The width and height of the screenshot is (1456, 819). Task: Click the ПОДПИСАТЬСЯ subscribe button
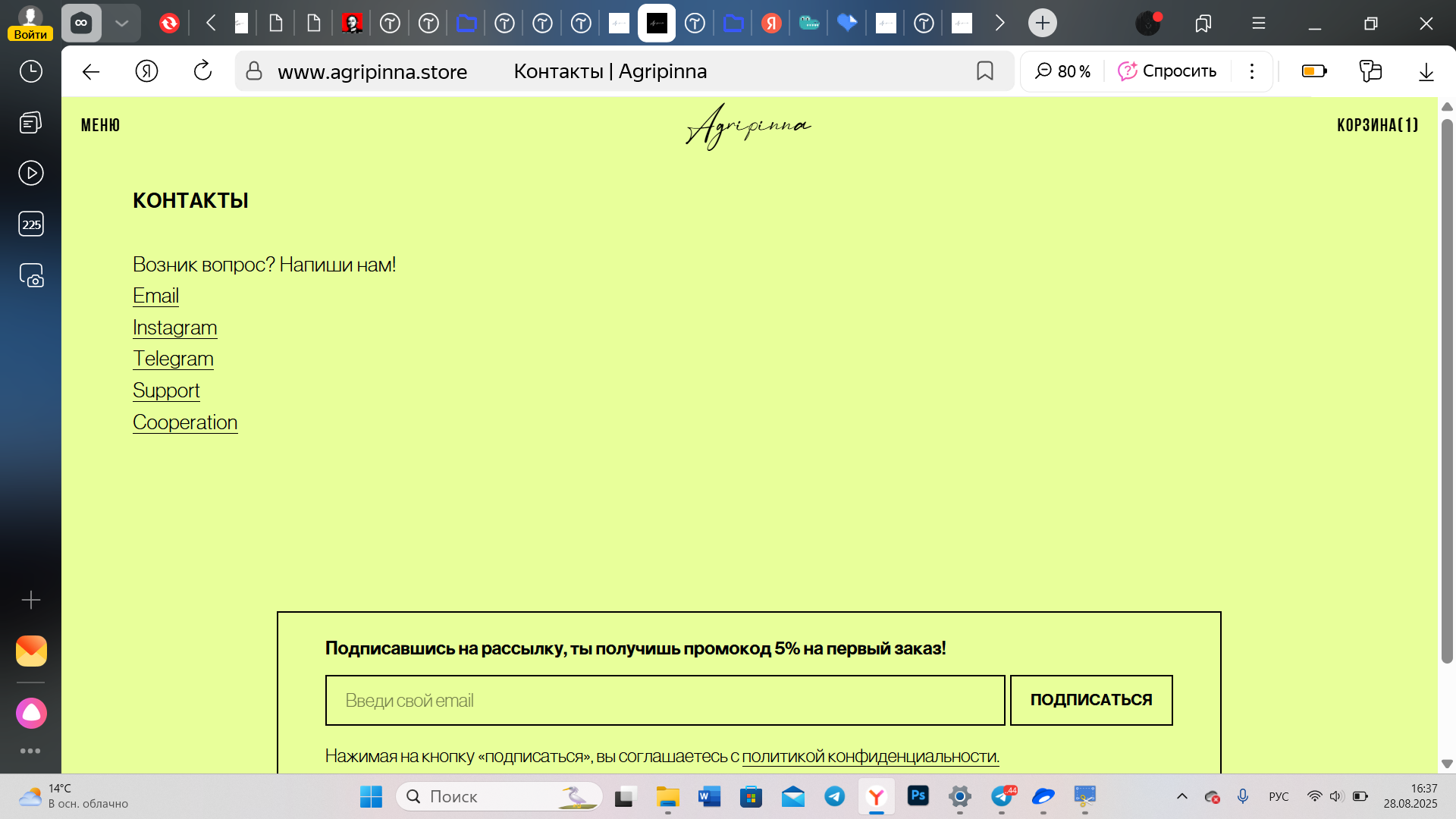tap(1091, 700)
